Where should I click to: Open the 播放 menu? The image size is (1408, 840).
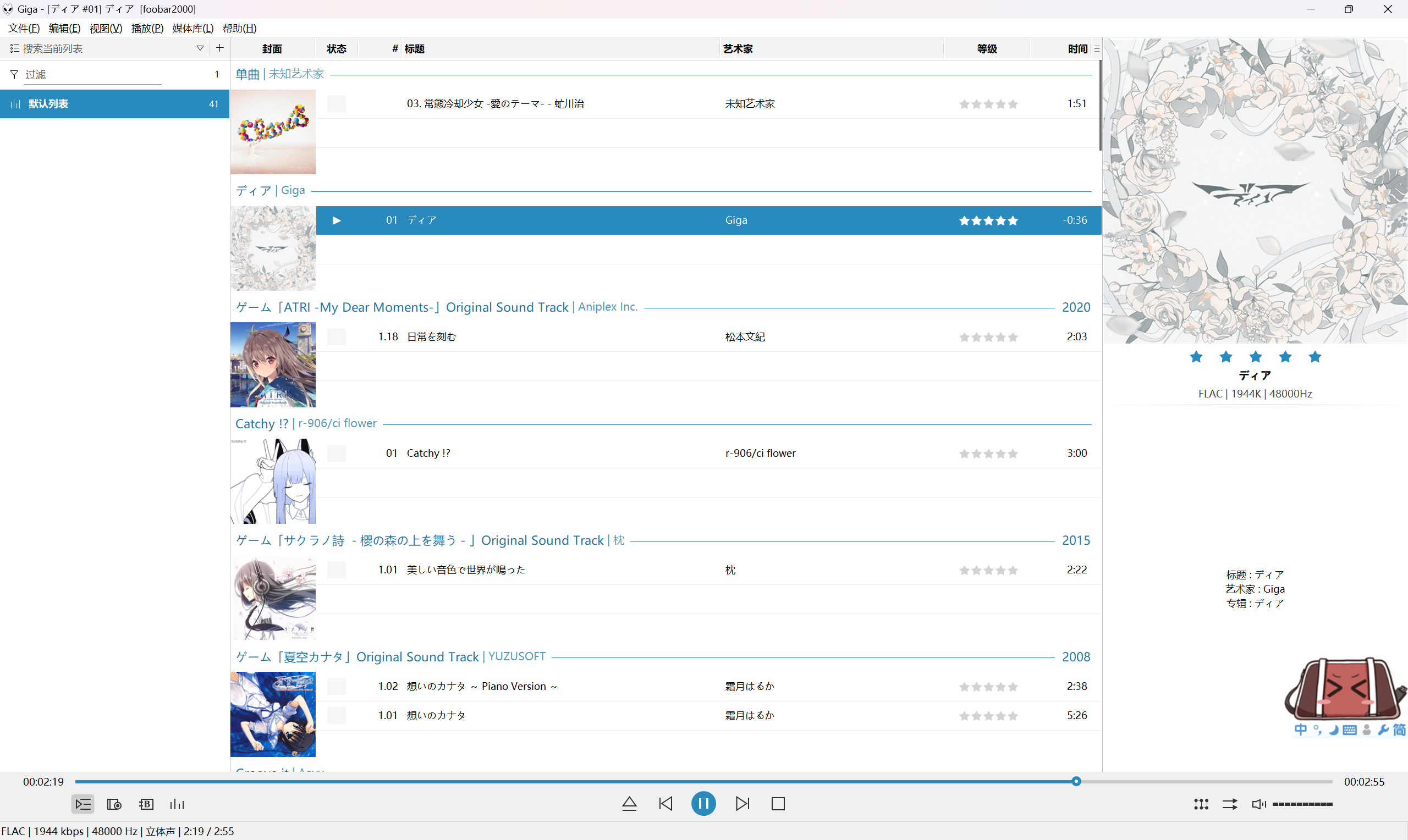pyautogui.click(x=147, y=28)
